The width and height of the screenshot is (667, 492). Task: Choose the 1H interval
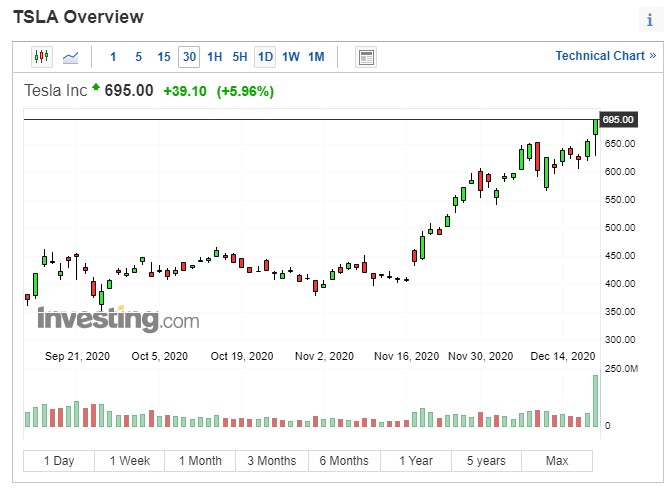pyautogui.click(x=214, y=57)
